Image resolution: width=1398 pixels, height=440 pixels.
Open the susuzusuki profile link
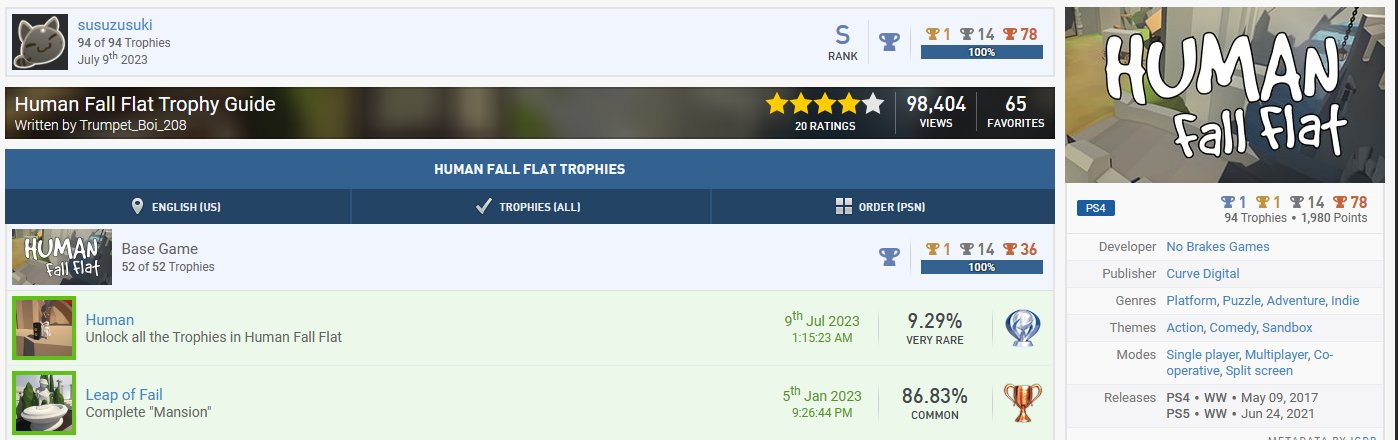115,25
